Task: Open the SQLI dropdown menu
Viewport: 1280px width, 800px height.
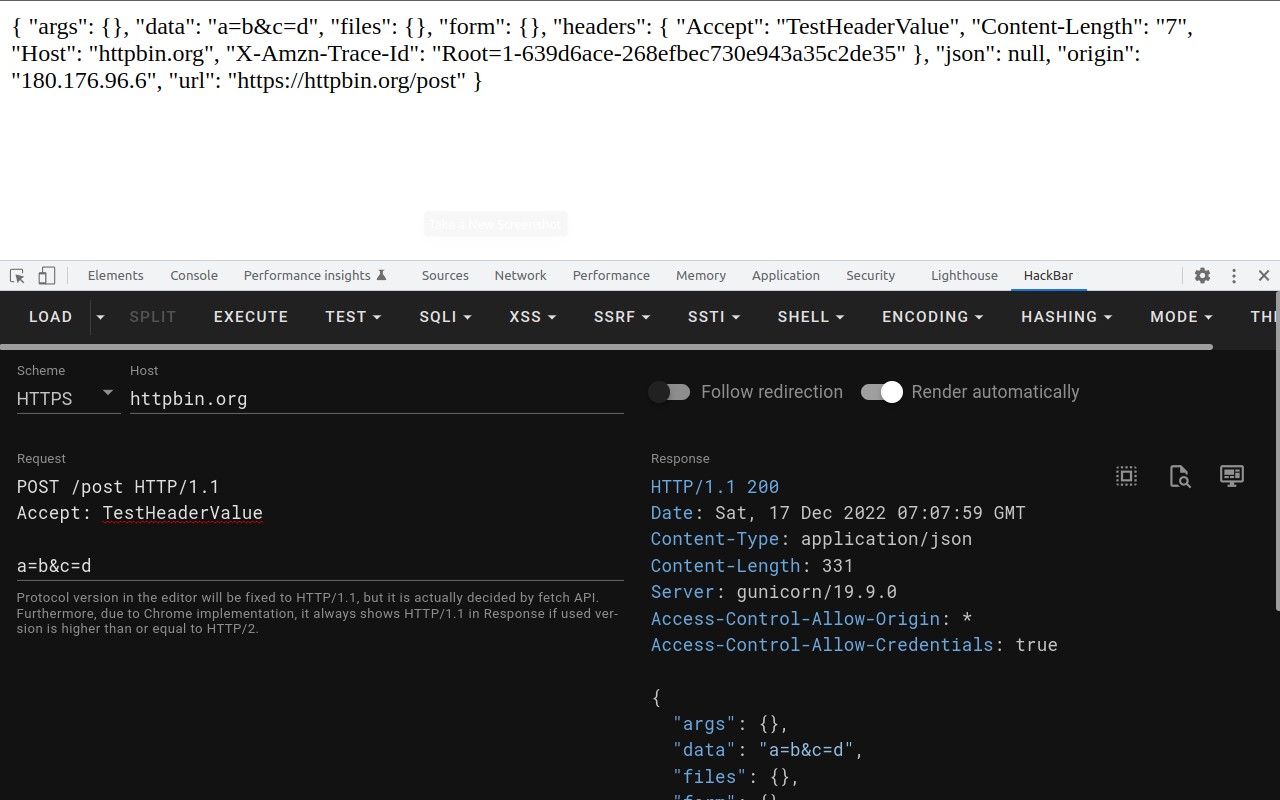Action: pos(445,317)
